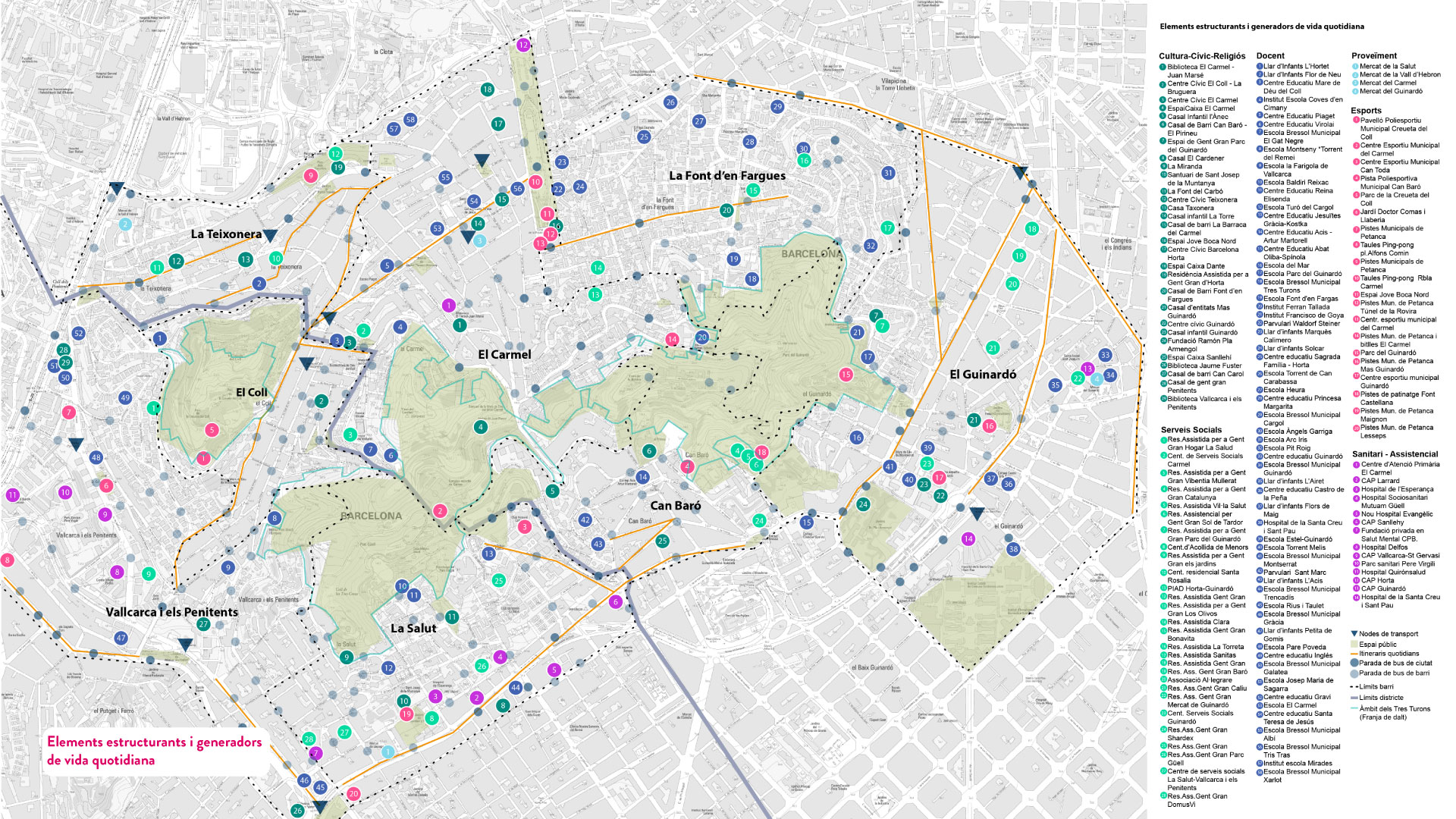Select the transport node triangle beside La Teixonera label

270,236
